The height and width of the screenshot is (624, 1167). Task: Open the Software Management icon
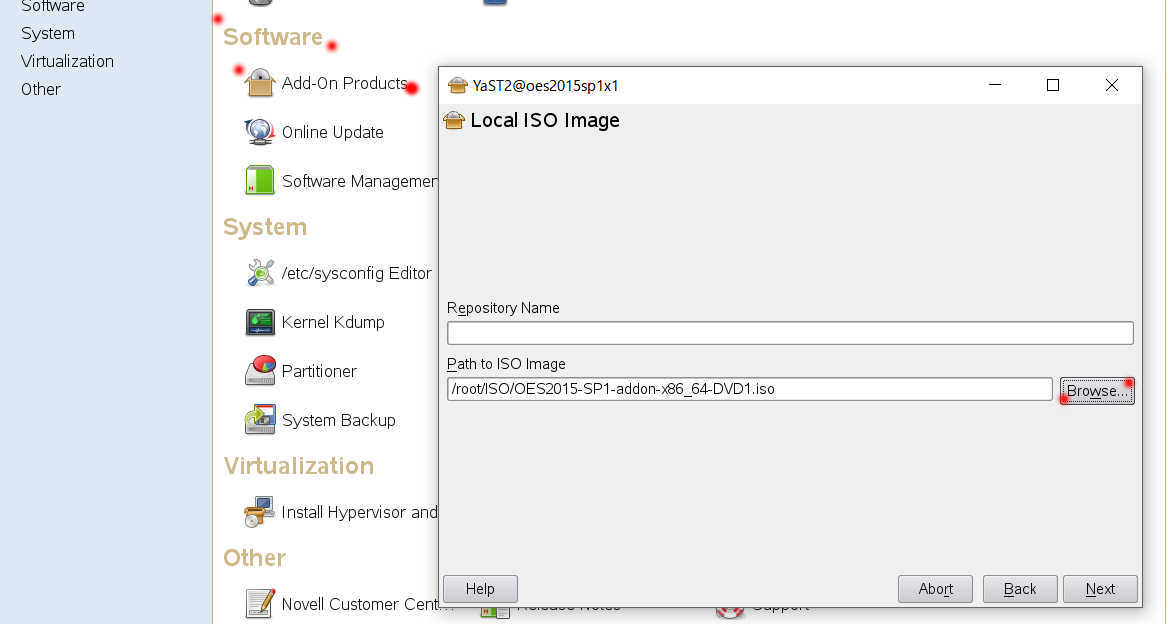point(260,181)
